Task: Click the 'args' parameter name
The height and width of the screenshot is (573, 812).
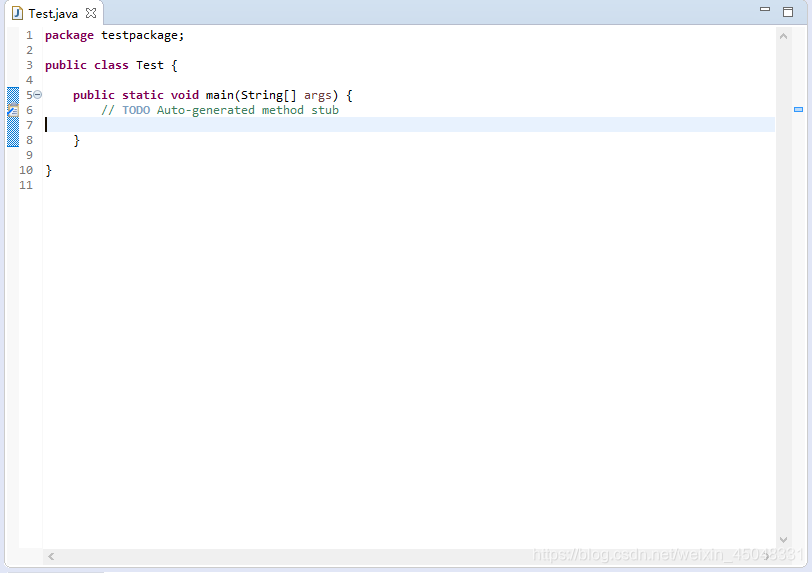Action: 317,96
